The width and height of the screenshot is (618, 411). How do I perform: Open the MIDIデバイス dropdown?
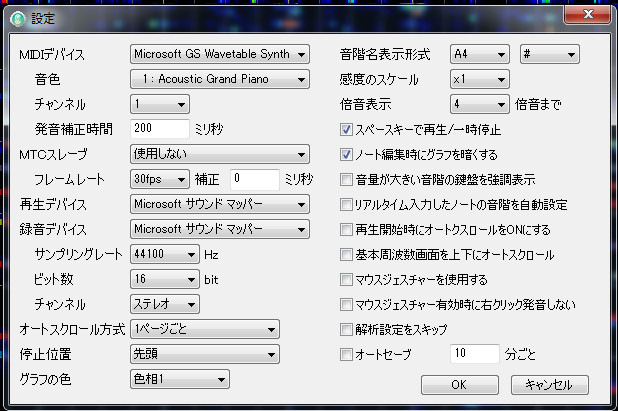coord(218,54)
